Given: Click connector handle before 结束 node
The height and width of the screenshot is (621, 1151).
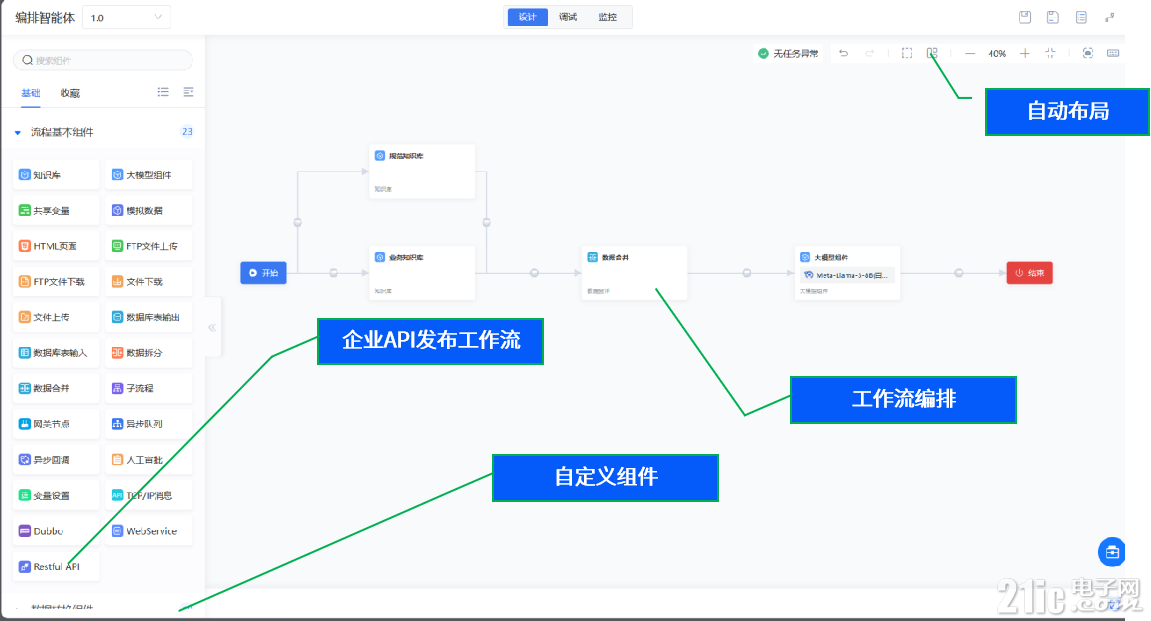Looking at the screenshot, I should coord(959,272).
